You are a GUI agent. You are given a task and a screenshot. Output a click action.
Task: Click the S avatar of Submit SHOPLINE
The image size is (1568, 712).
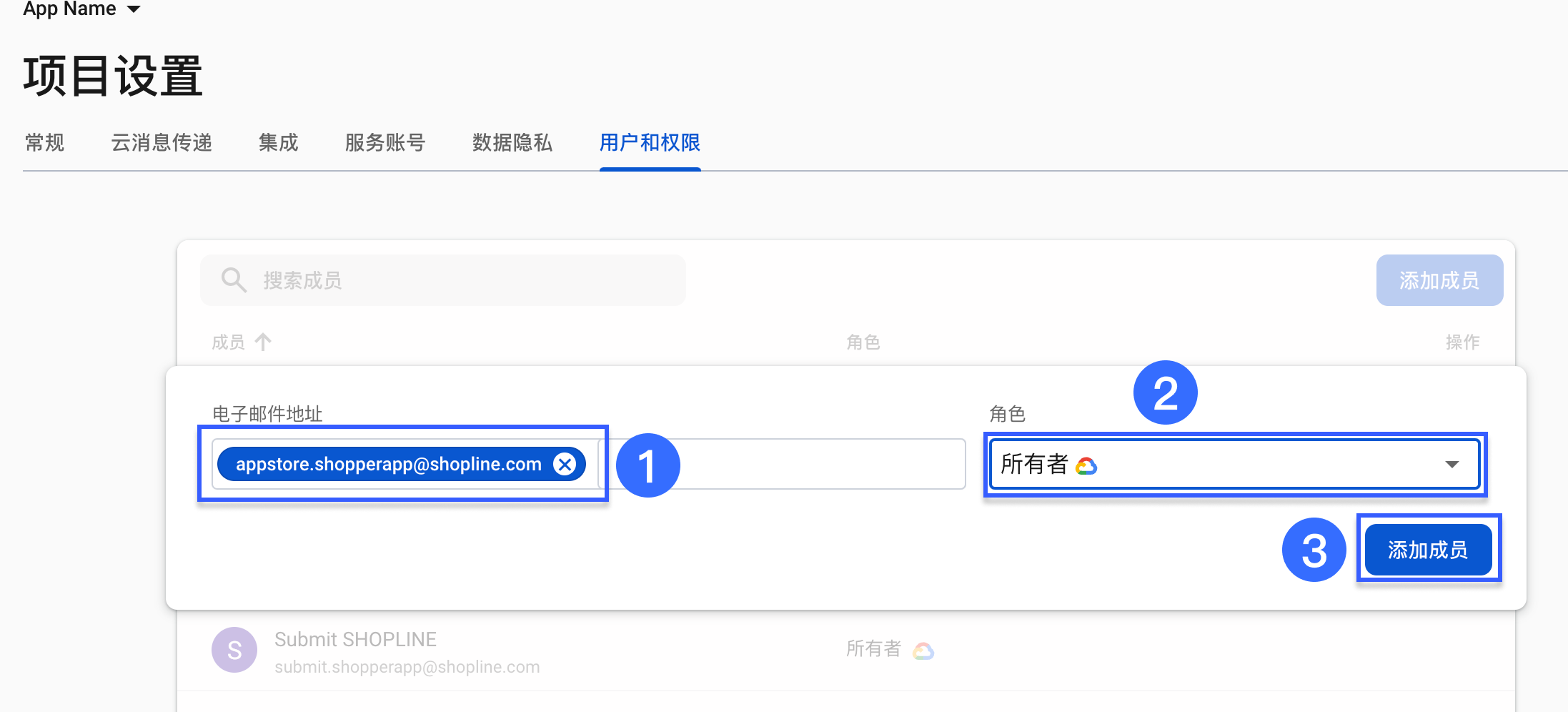tap(234, 650)
